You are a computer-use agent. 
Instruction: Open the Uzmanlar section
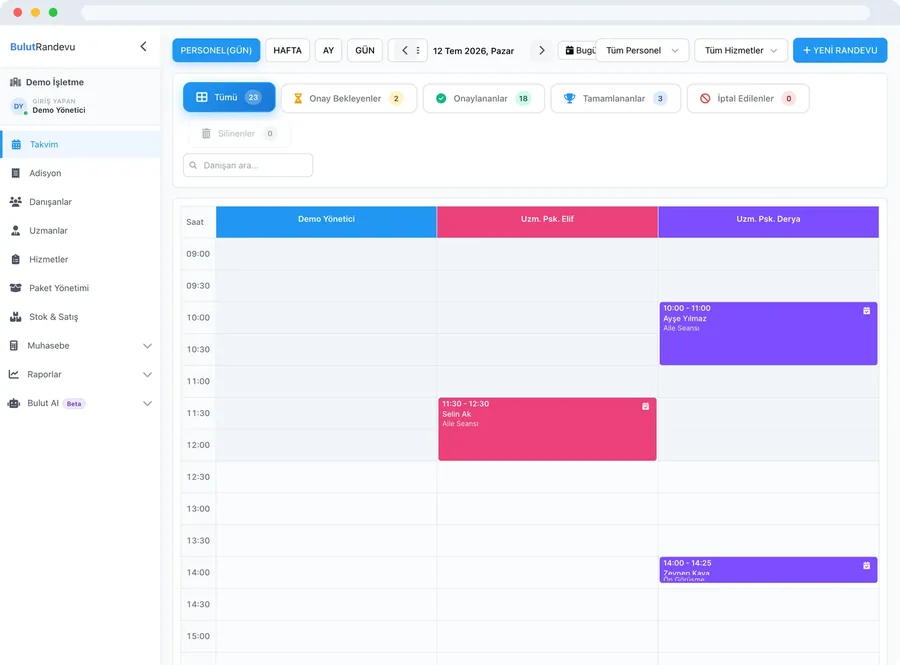pos(80,230)
